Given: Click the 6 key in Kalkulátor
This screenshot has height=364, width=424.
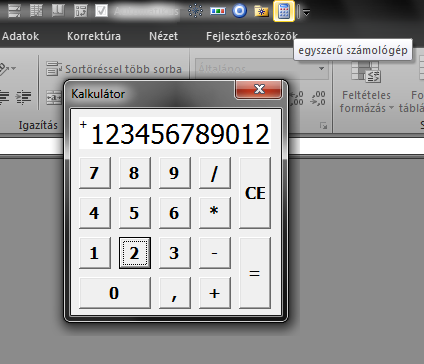Looking at the screenshot, I should point(175,213).
